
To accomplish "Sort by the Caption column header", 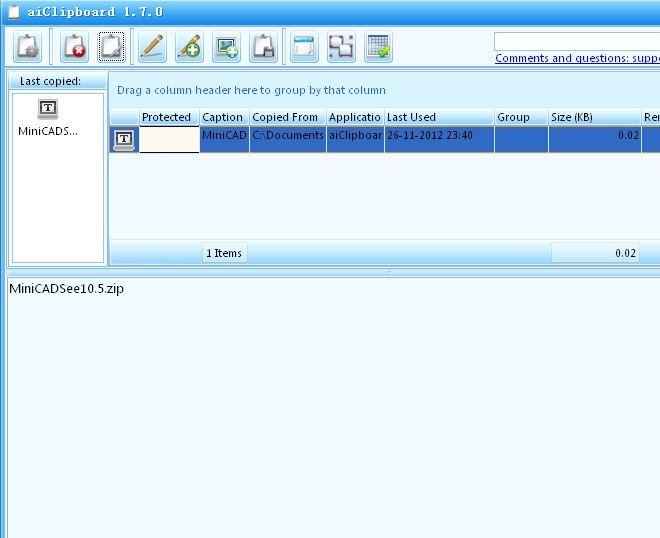I will pos(224,117).
